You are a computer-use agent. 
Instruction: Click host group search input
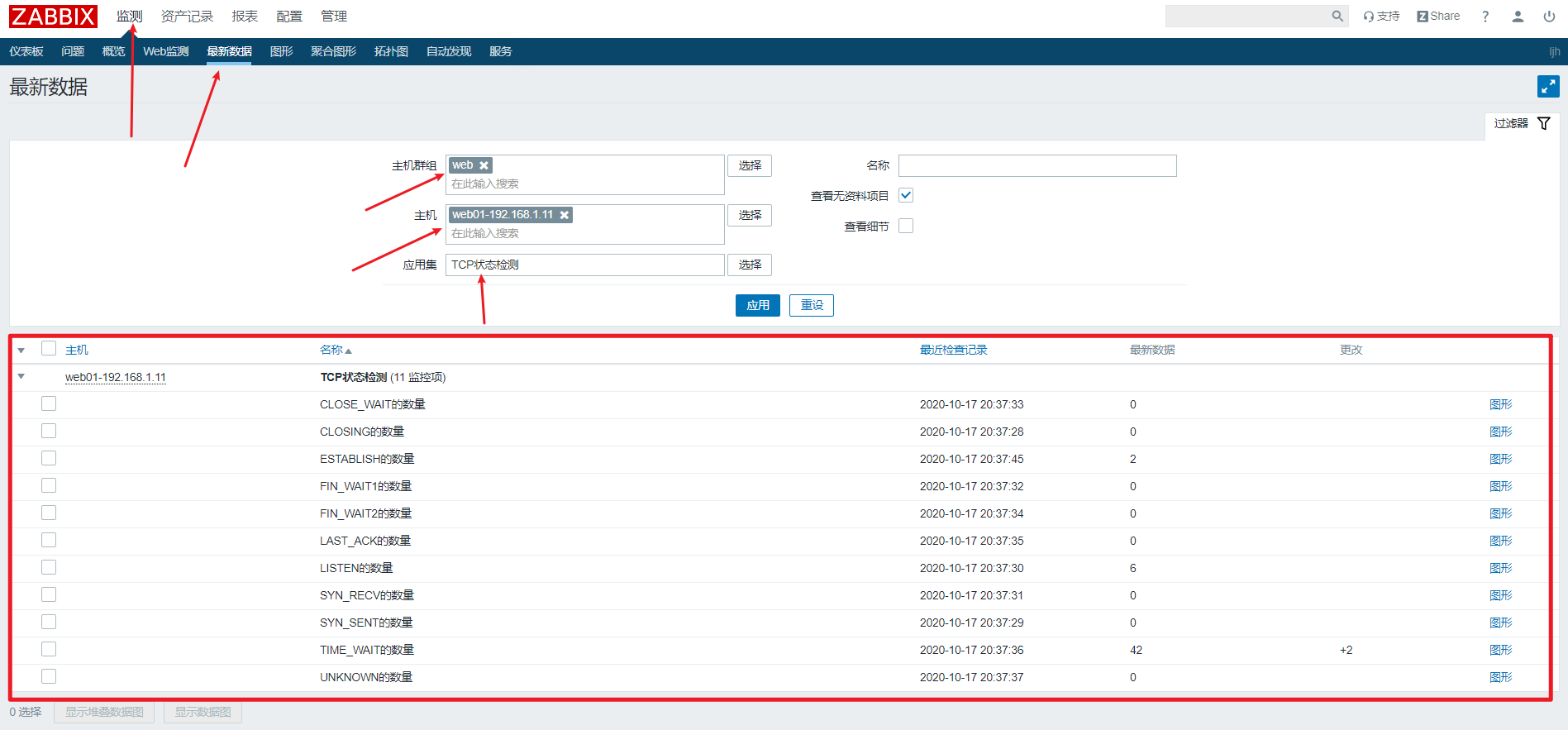tap(585, 184)
